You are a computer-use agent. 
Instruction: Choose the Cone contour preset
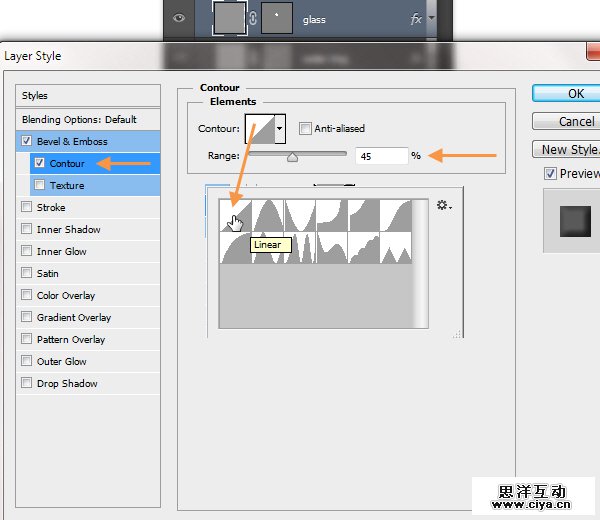[267, 215]
